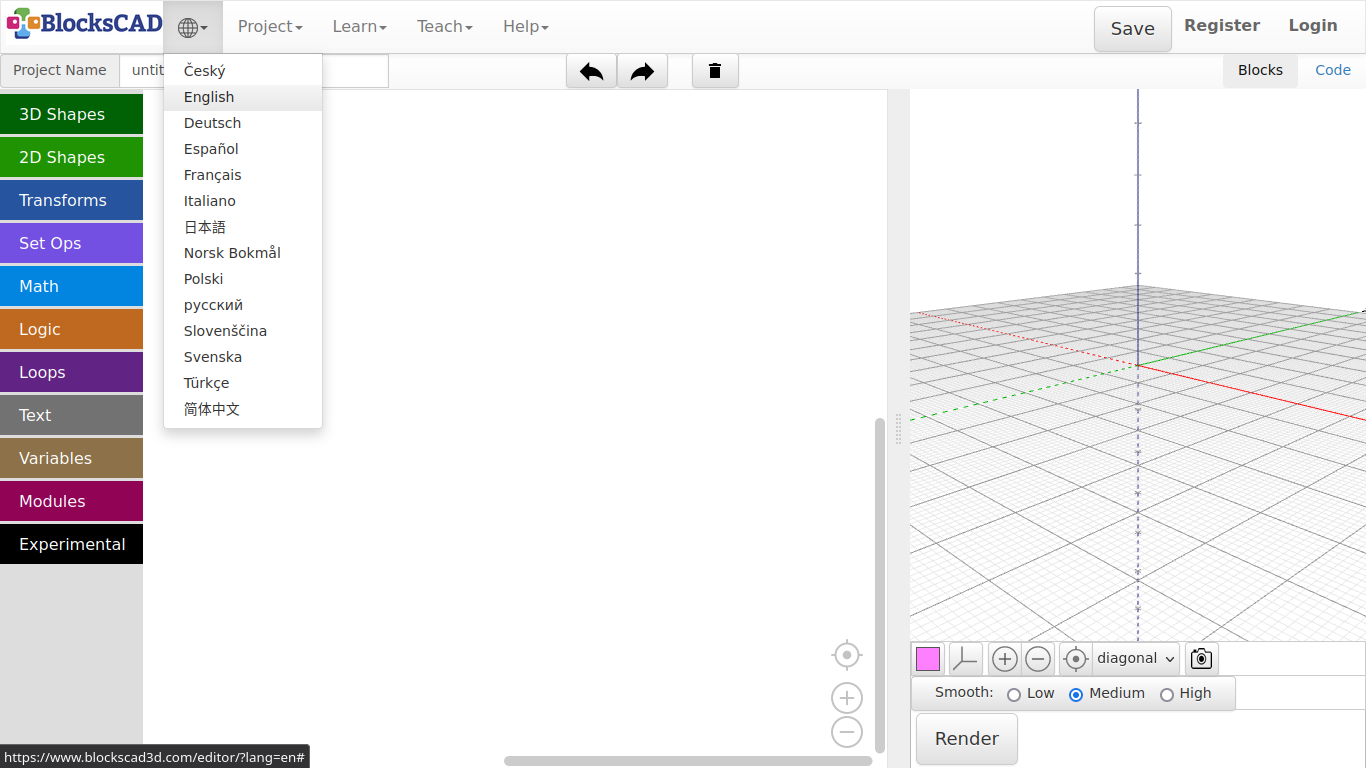Expand the Project menu

[270, 27]
